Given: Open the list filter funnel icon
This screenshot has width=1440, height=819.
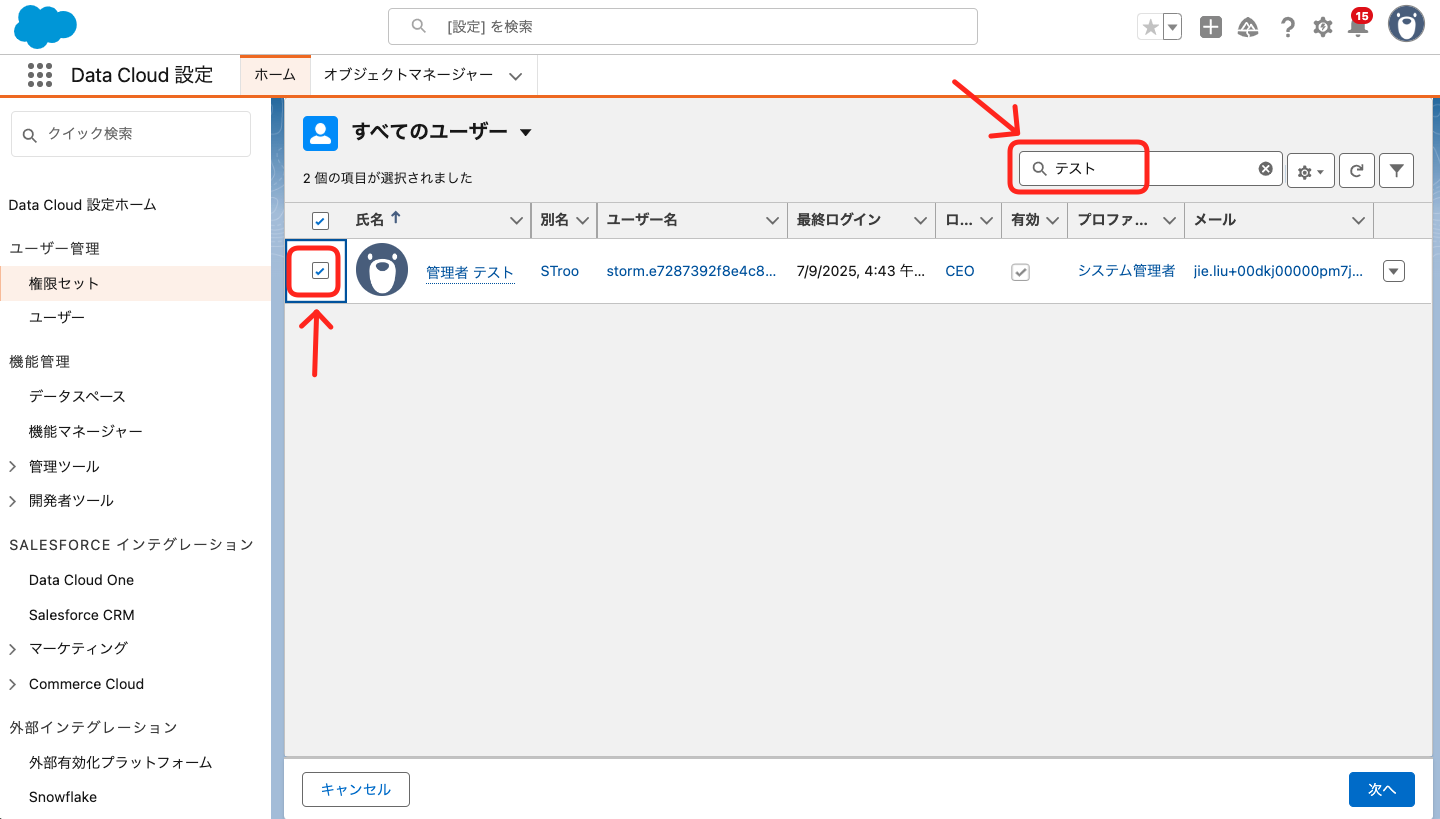Looking at the screenshot, I should pyautogui.click(x=1396, y=171).
